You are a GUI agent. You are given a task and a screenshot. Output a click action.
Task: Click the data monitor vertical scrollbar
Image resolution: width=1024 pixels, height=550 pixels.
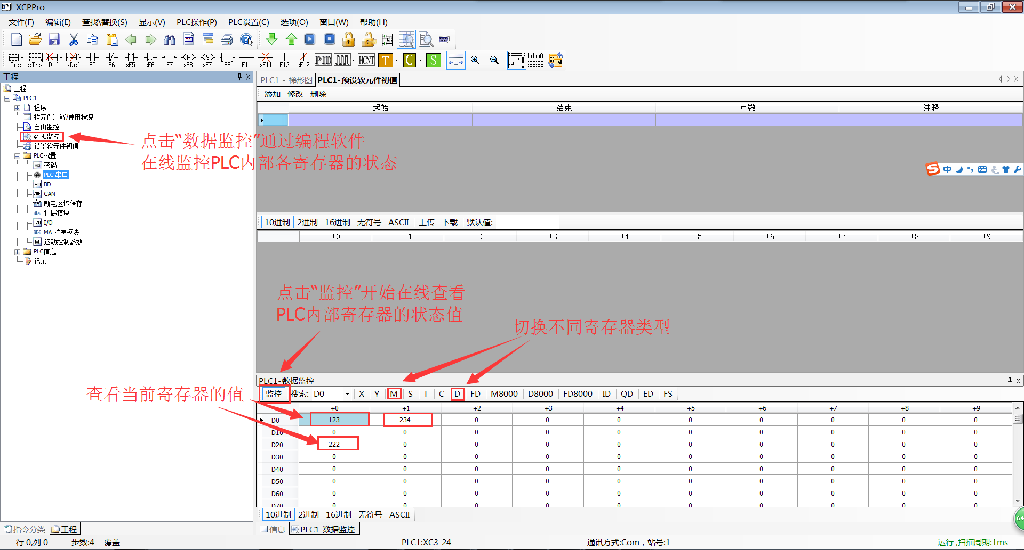pyautogui.click(x=1017, y=455)
